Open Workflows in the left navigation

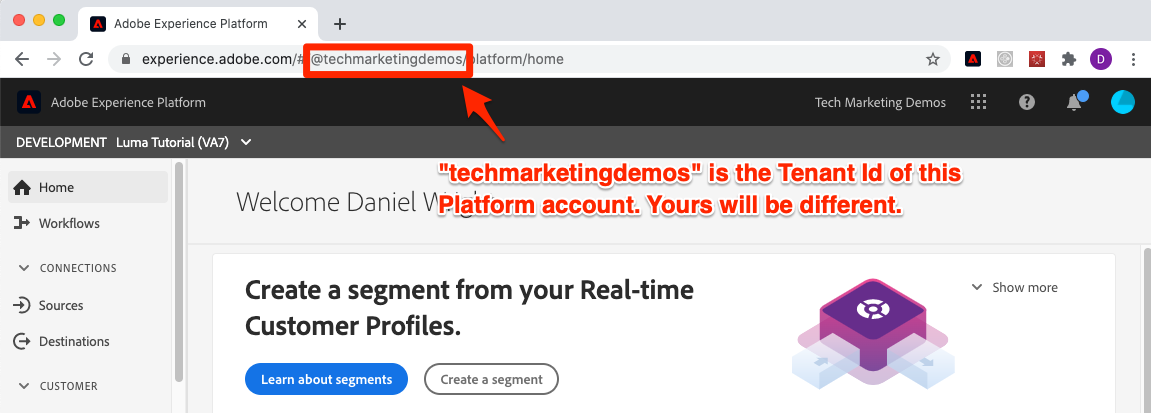88,223
